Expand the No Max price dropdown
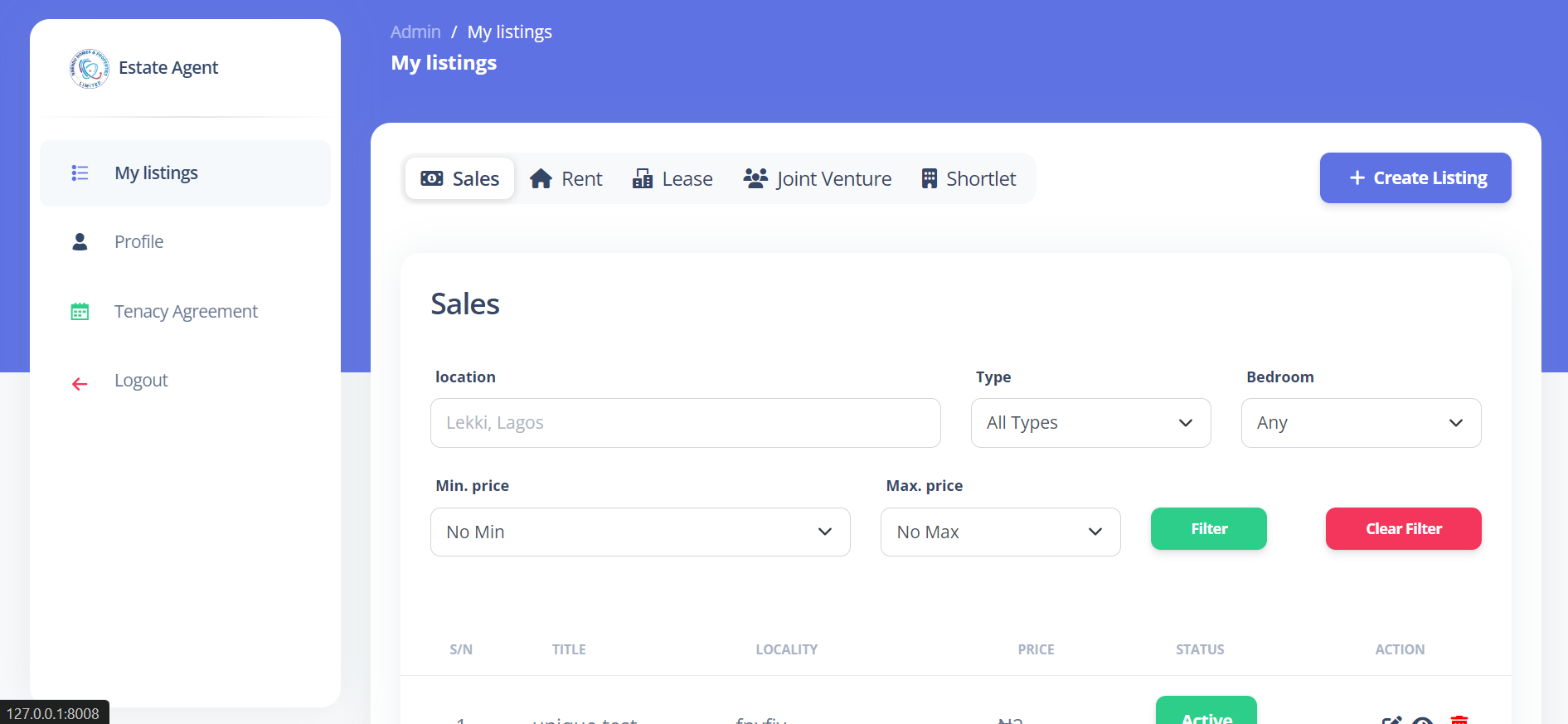This screenshot has height=724, width=1568. click(x=1000, y=532)
